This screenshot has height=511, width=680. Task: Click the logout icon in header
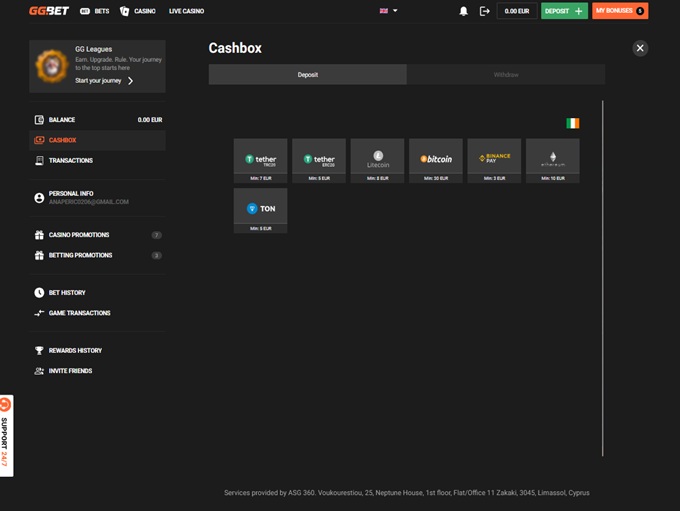(x=485, y=11)
